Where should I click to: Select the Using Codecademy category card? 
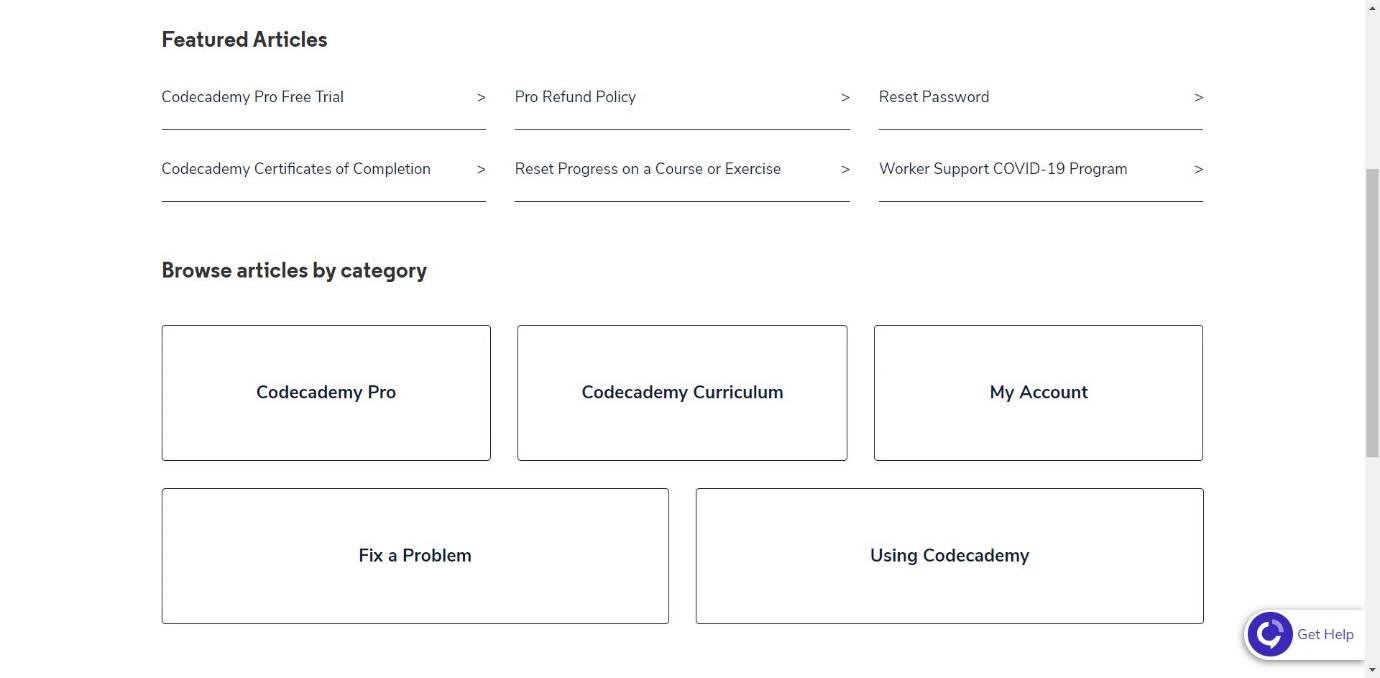(x=949, y=556)
